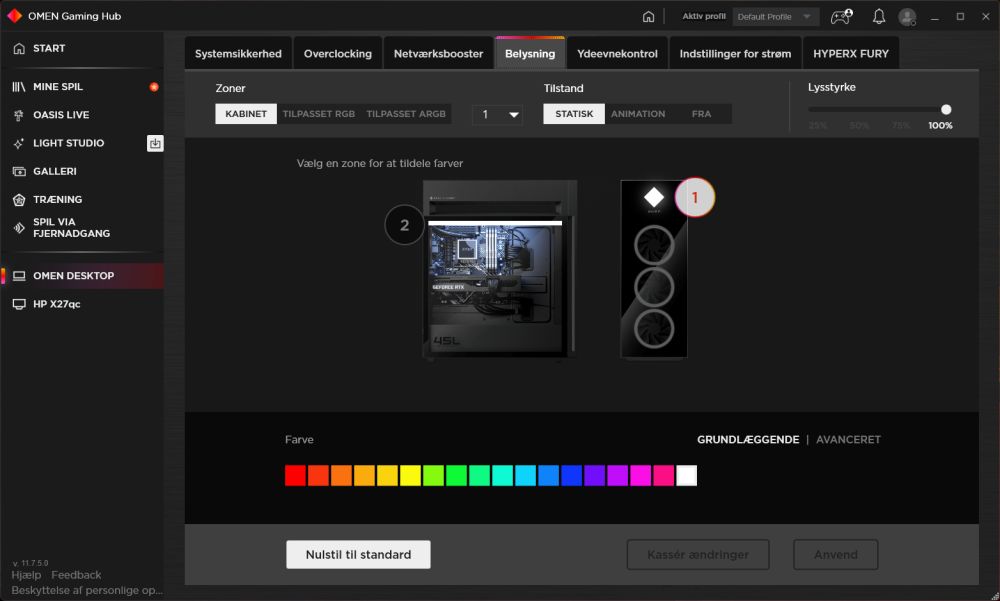The height and width of the screenshot is (601, 1000).
Task: Open the Feedback link
Action: point(76,575)
